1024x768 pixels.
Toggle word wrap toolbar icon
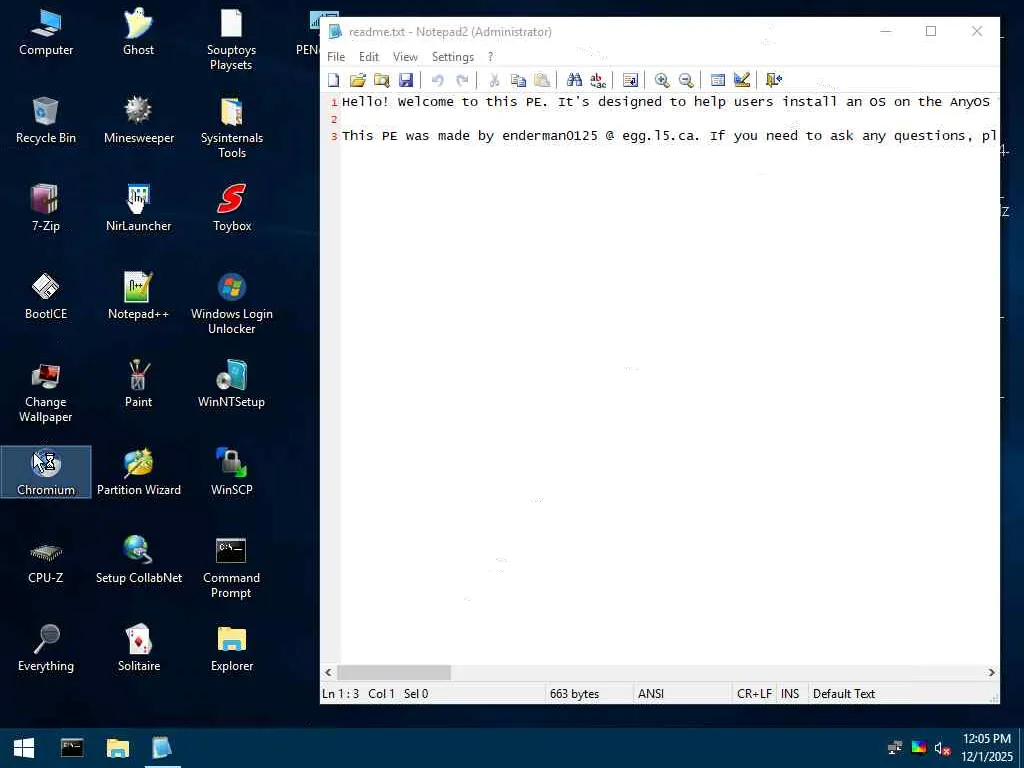point(630,80)
